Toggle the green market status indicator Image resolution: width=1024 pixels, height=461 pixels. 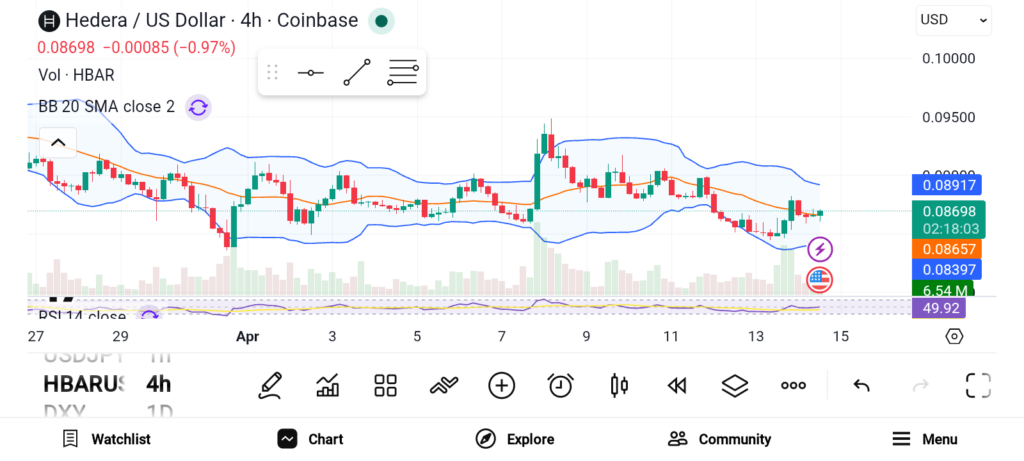pyautogui.click(x=380, y=20)
